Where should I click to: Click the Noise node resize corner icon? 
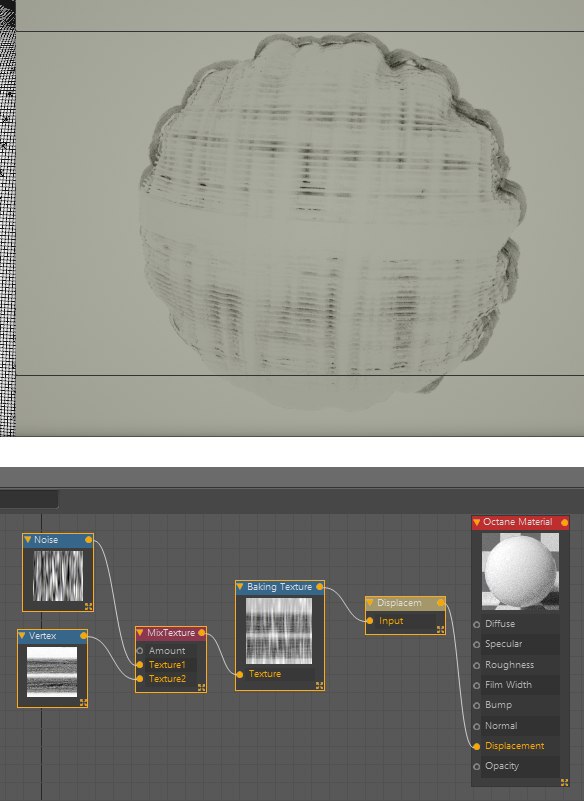(x=88, y=606)
